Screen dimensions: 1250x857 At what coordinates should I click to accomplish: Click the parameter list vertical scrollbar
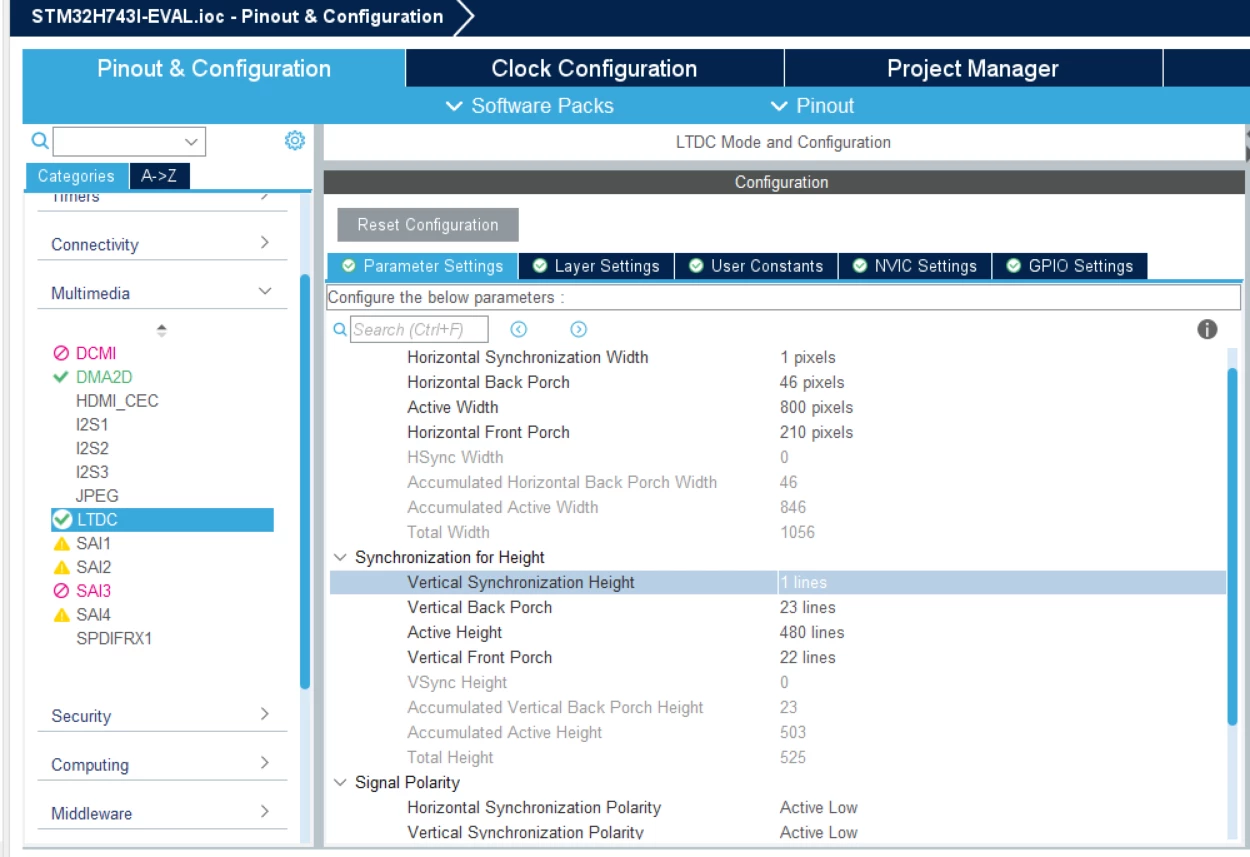(x=1233, y=545)
